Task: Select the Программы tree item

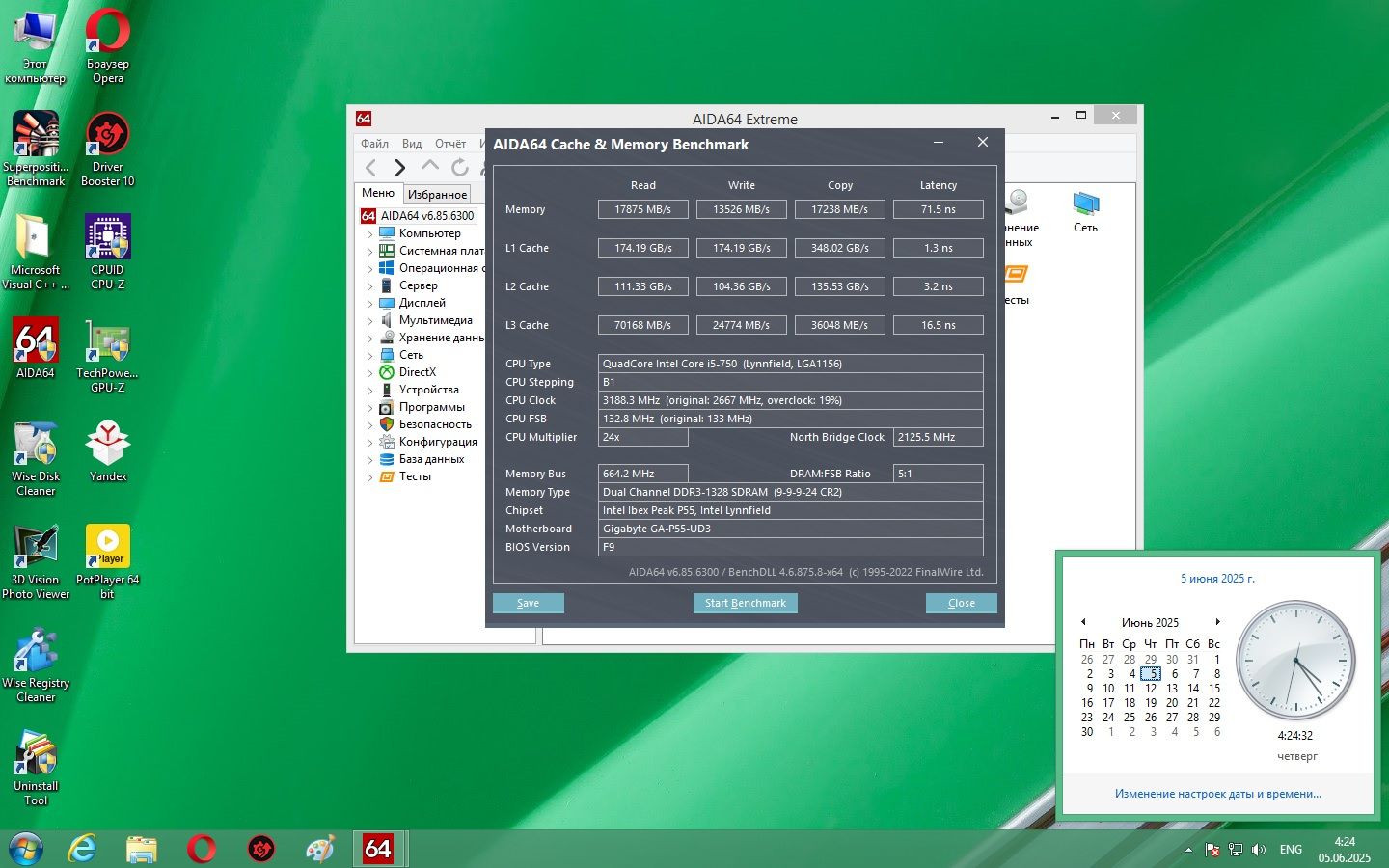Action: point(431,407)
